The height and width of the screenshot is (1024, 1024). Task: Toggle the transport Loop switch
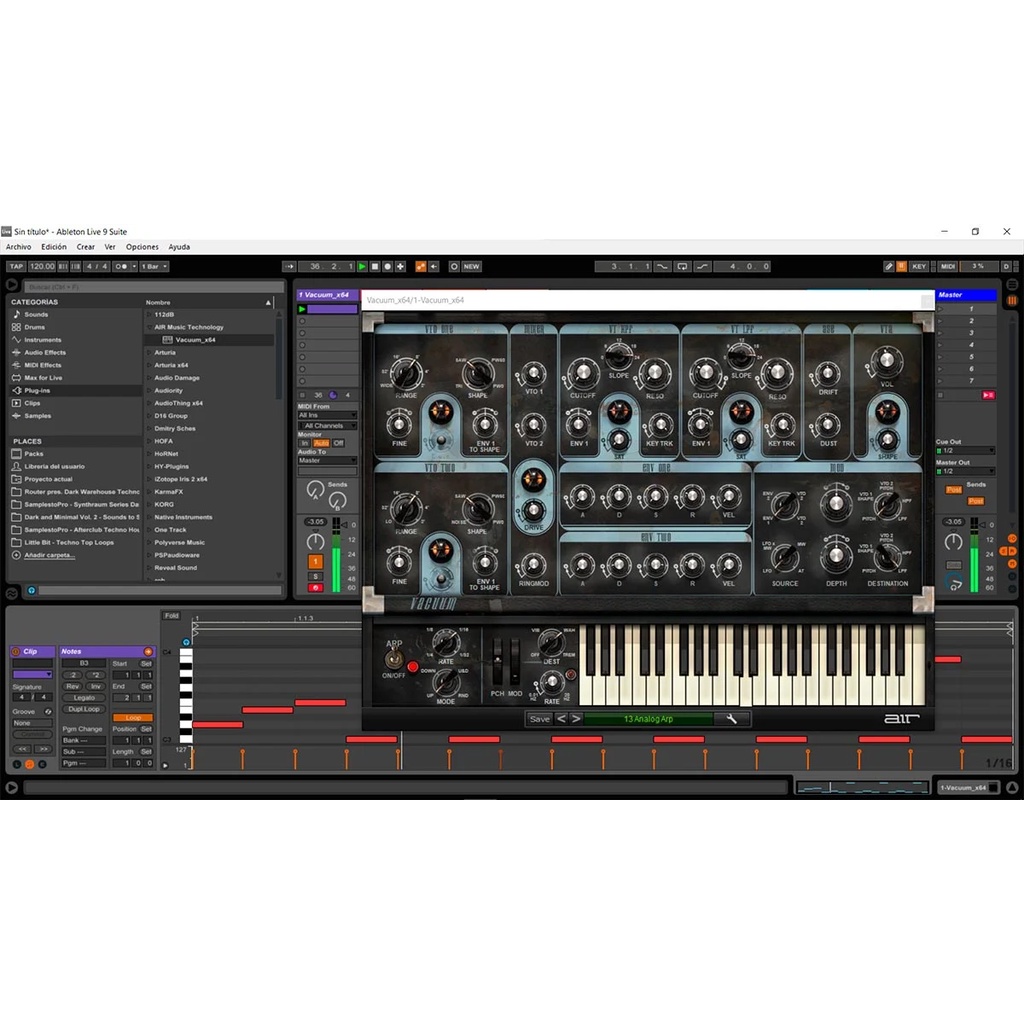682,266
